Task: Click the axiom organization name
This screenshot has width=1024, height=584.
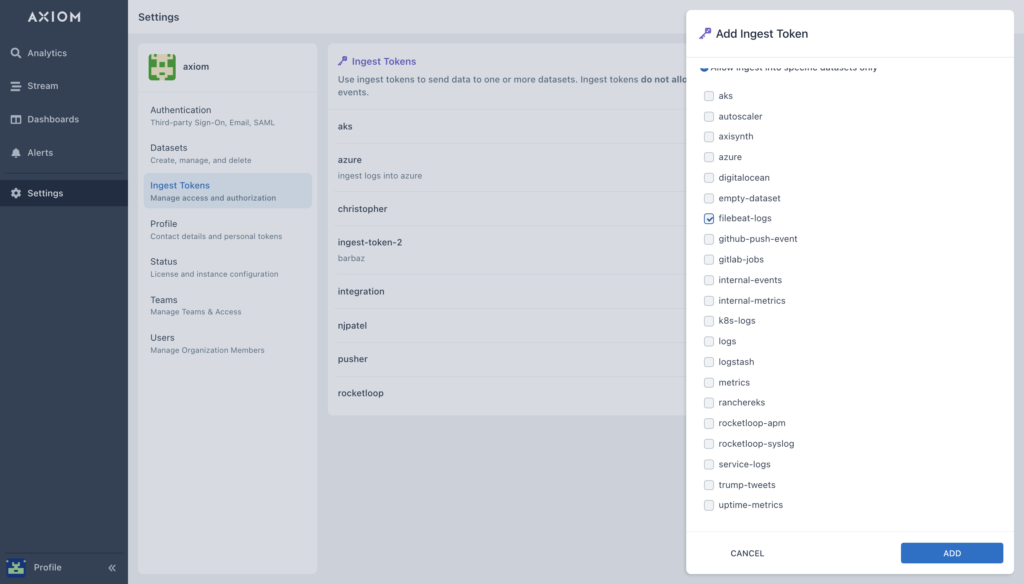Action: (196, 67)
